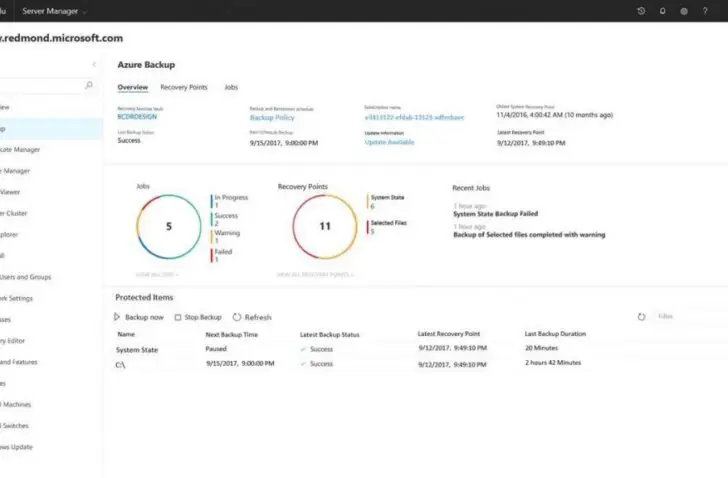Open Roles and Features in sidebar

[x=19, y=362]
